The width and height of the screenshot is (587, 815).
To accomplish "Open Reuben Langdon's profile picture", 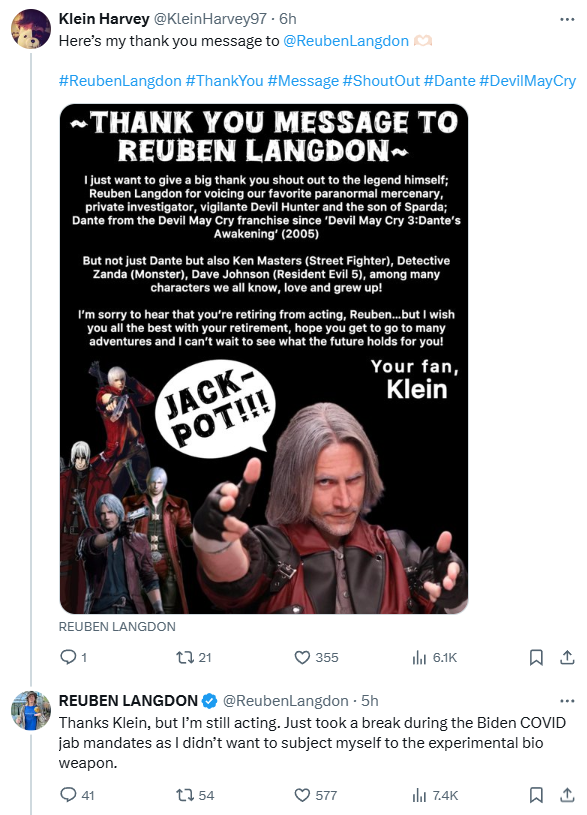I will coord(31,711).
